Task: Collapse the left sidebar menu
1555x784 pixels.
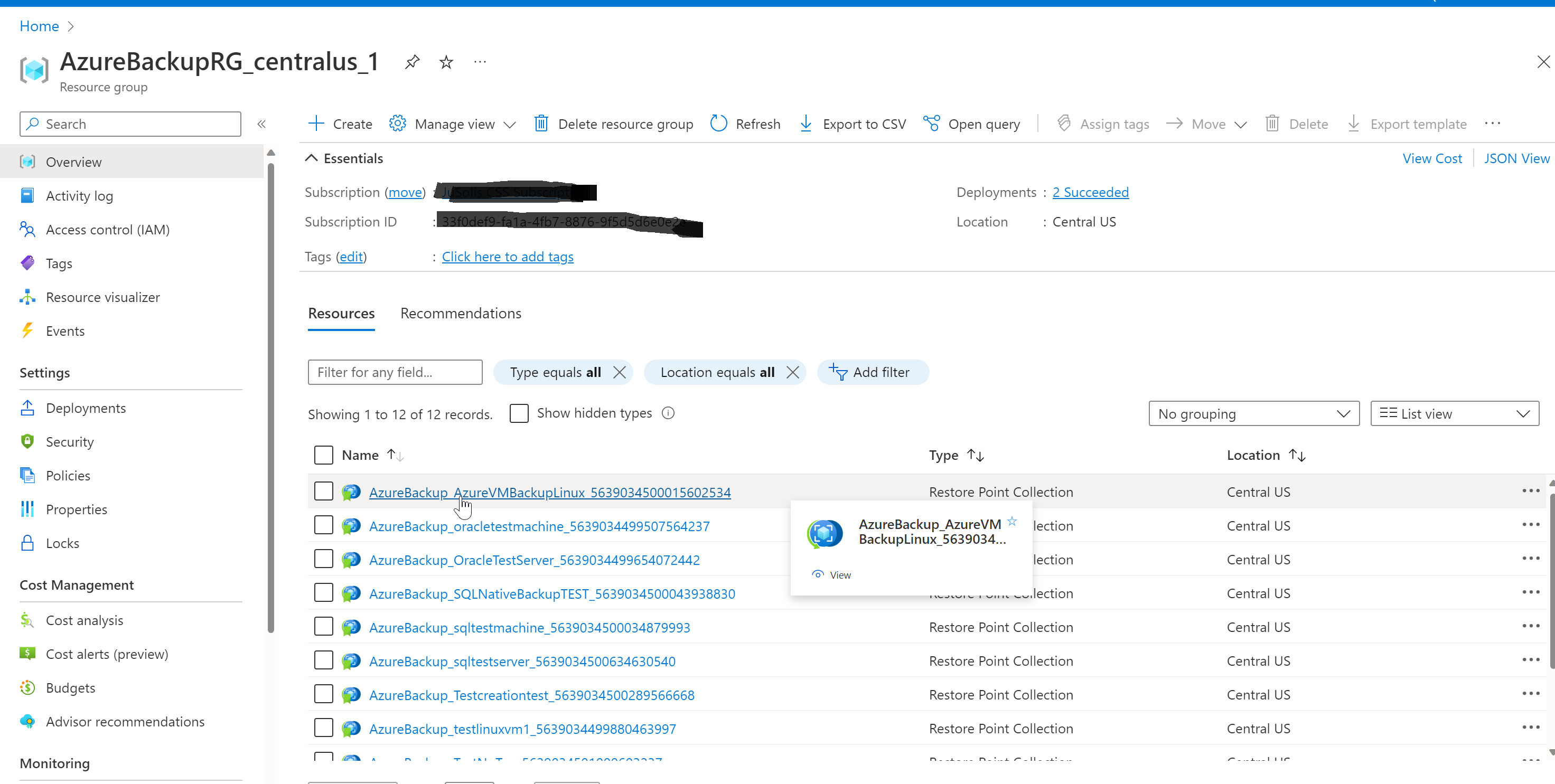Action: [261, 124]
